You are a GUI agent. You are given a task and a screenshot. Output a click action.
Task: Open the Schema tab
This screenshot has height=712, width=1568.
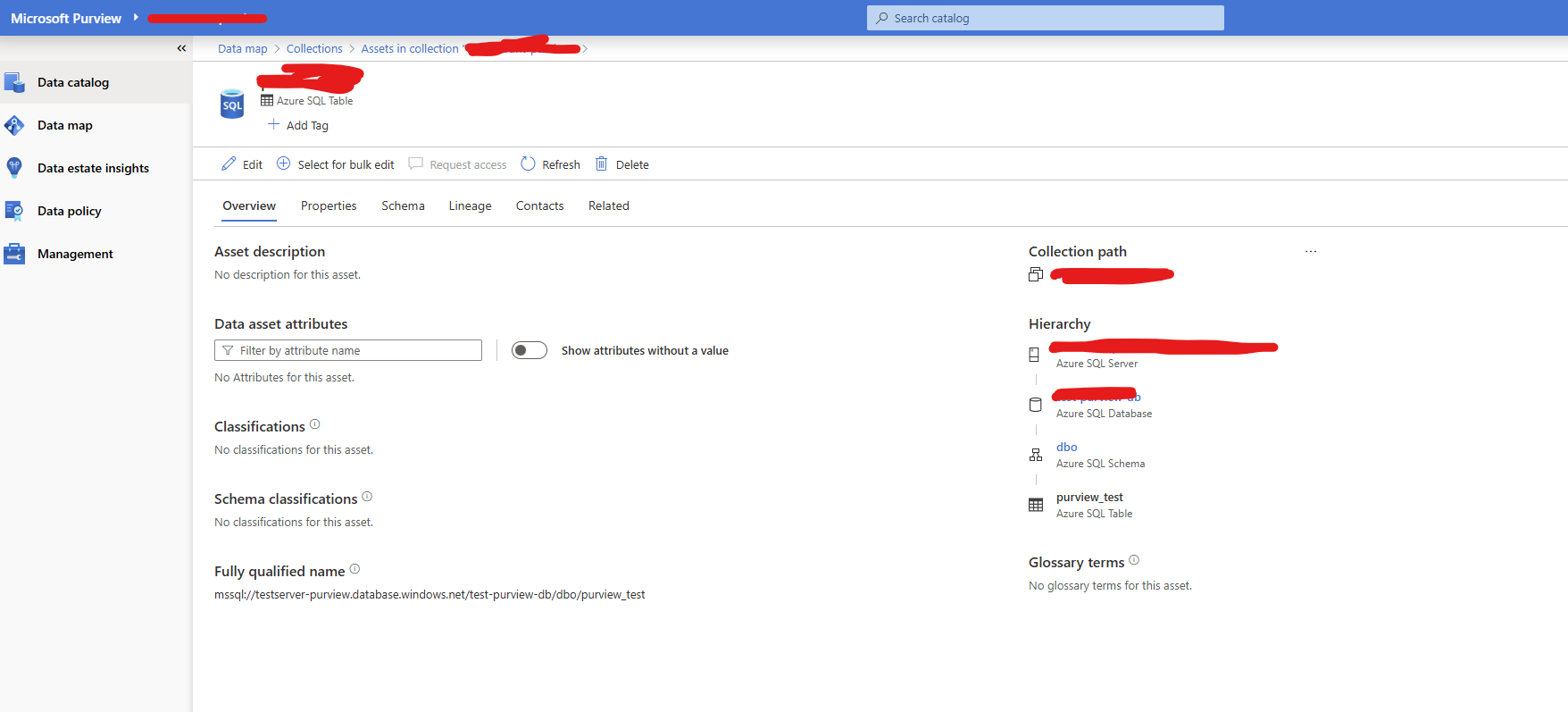pos(403,205)
